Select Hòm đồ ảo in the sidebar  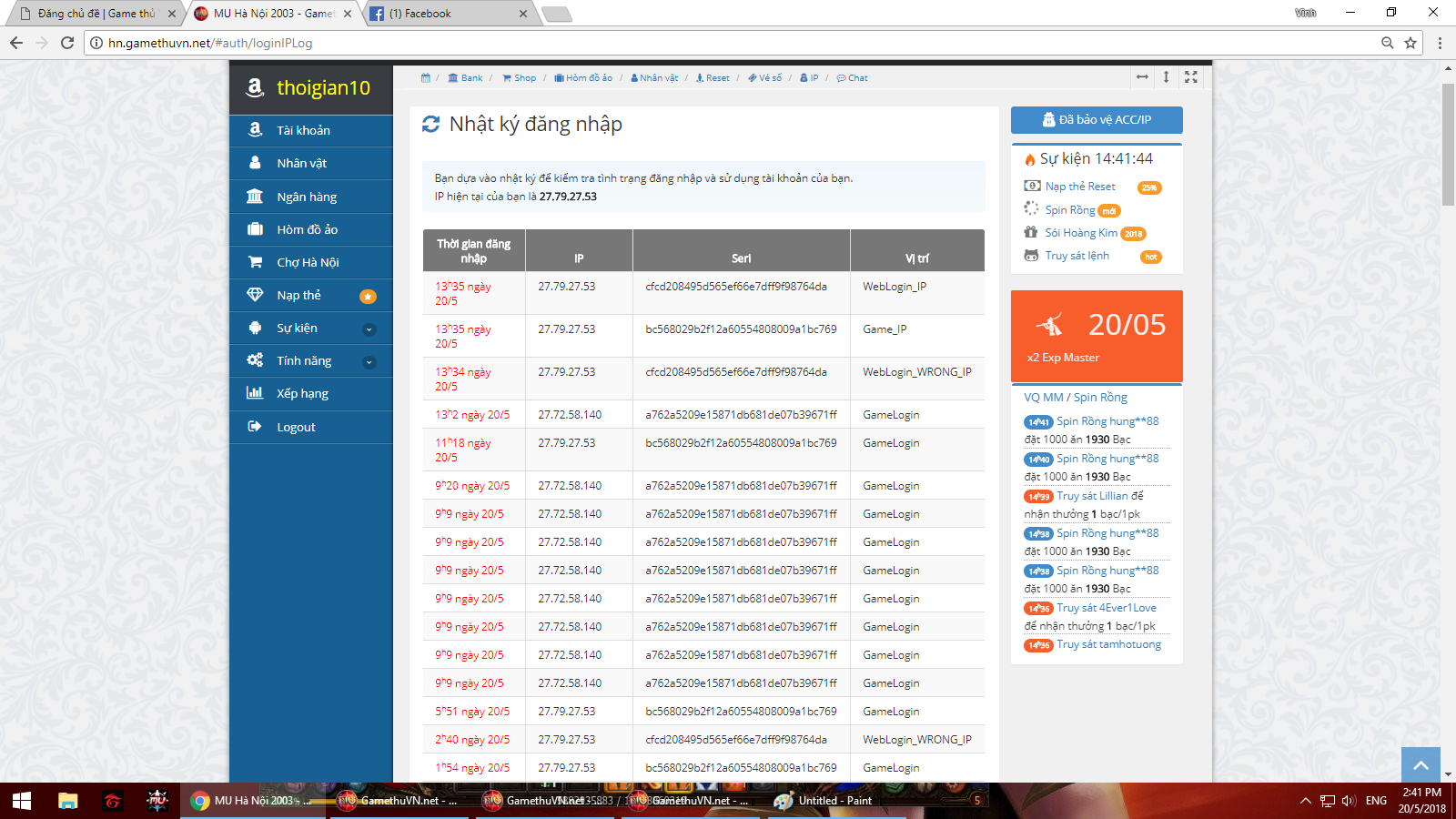[x=307, y=229]
